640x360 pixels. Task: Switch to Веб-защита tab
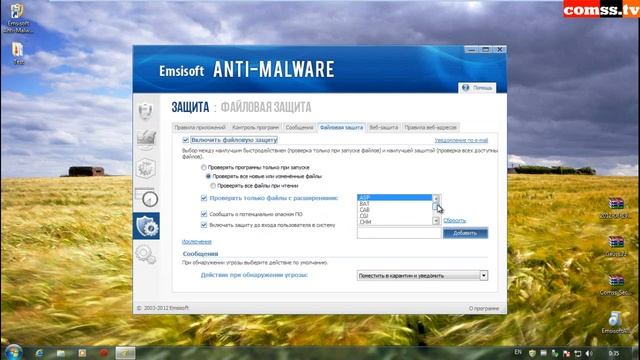pyautogui.click(x=384, y=127)
